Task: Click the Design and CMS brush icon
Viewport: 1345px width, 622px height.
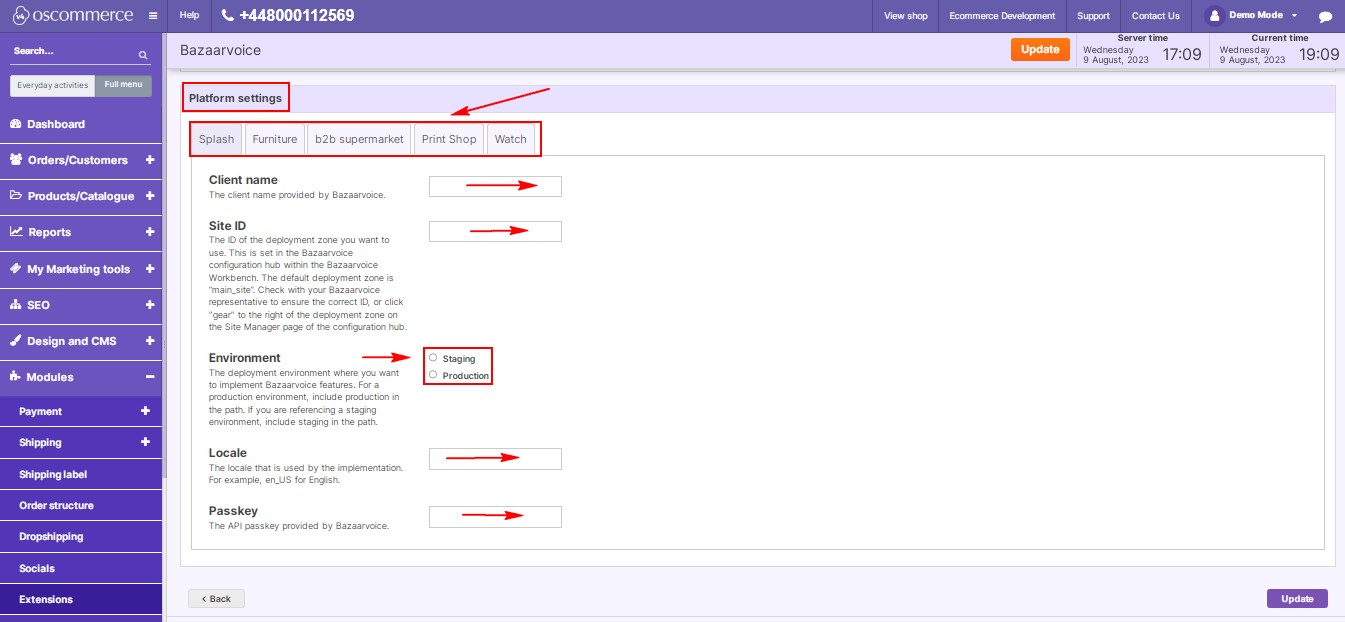Action: tap(16, 341)
